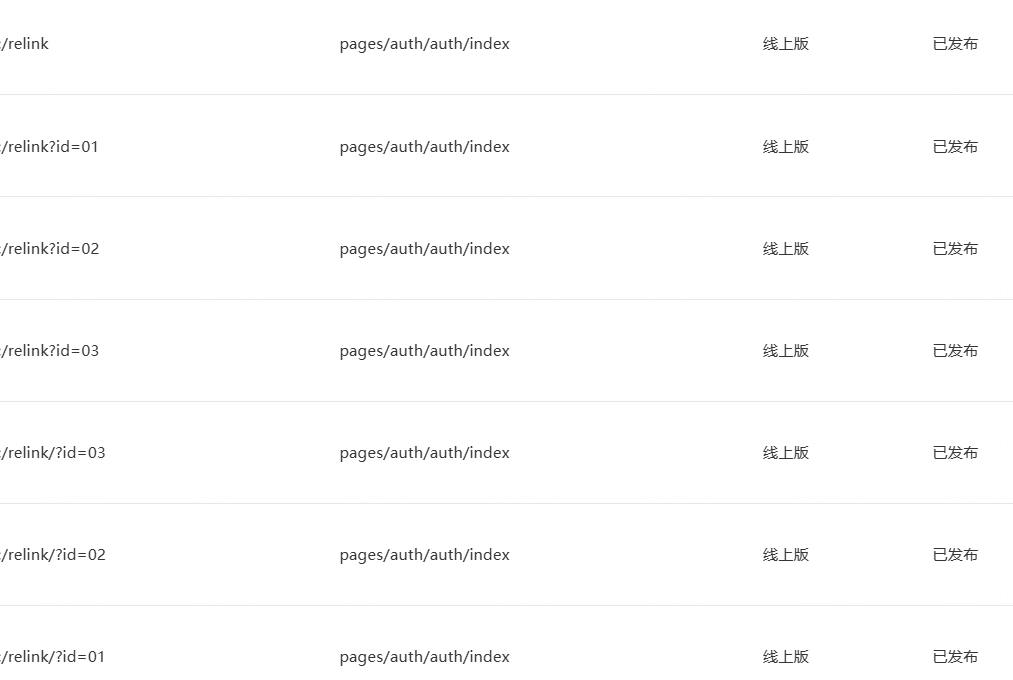Select page path in the /relink/?id=02 row
This screenshot has width=1013, height=680.
point(424,555)
